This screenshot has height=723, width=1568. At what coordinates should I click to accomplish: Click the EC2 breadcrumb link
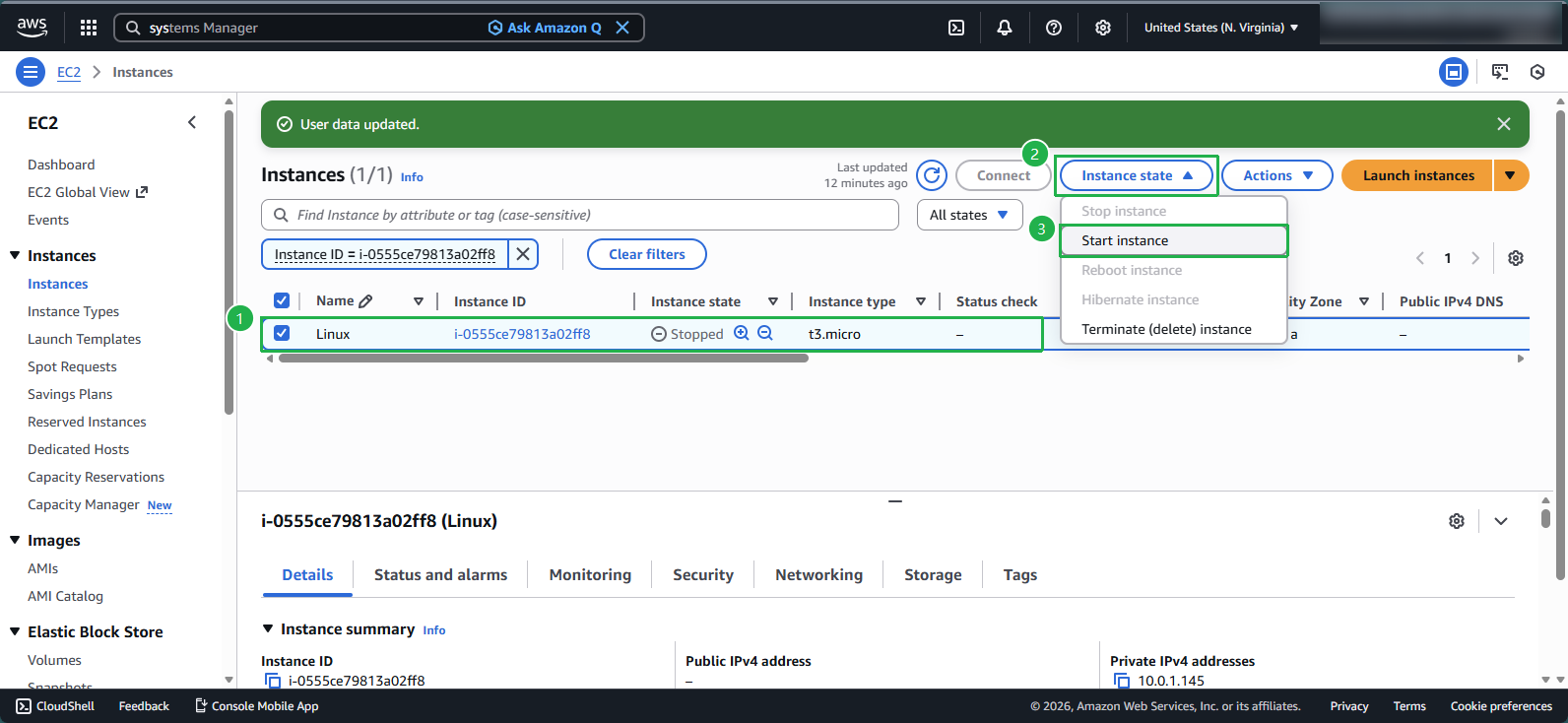pyautogui.click(x=69, y=72)
